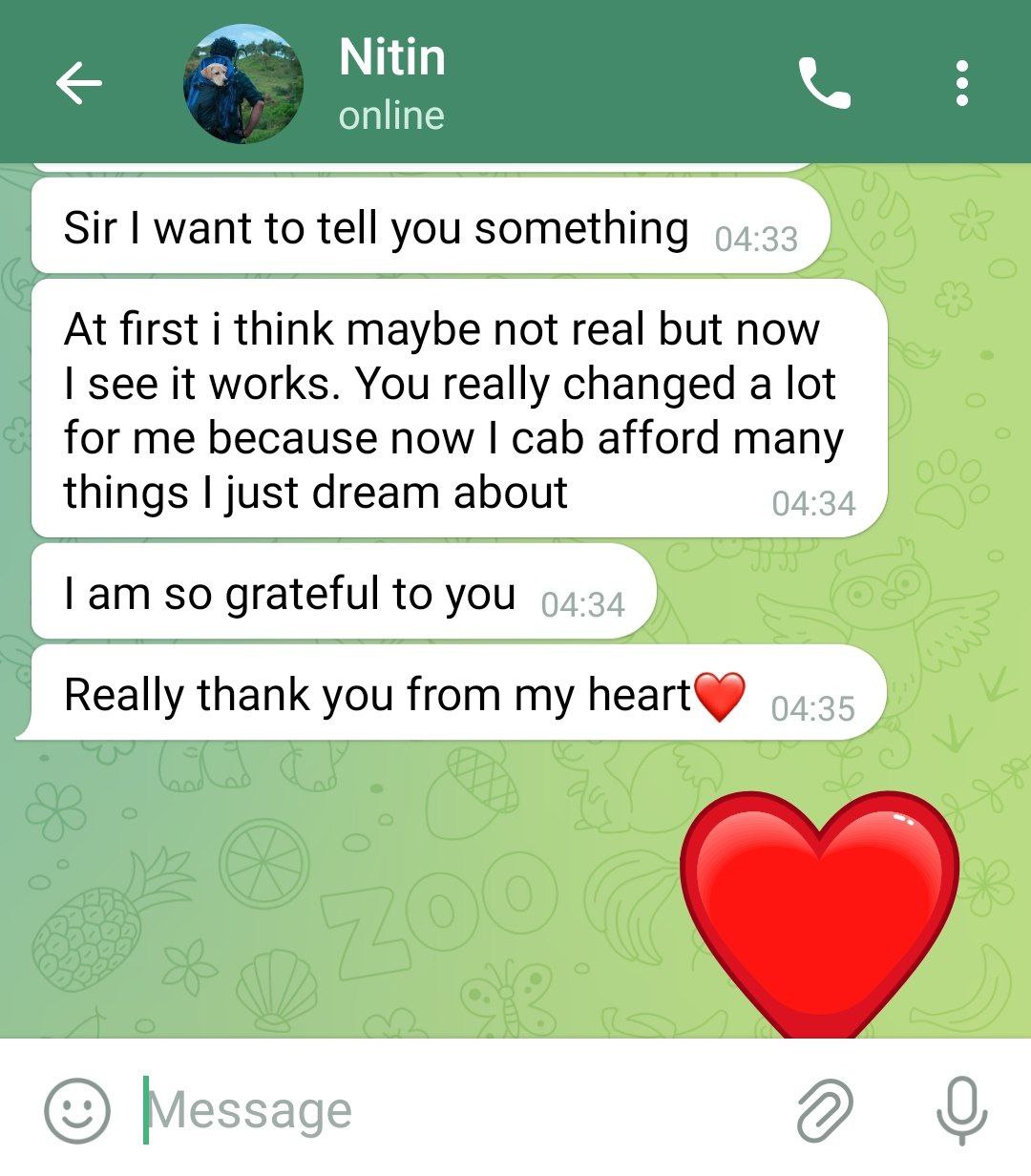The width and height of the screenshot is (1031, 1176).
Task: Start a voice call with Nitin
Action: click(824, 83)
